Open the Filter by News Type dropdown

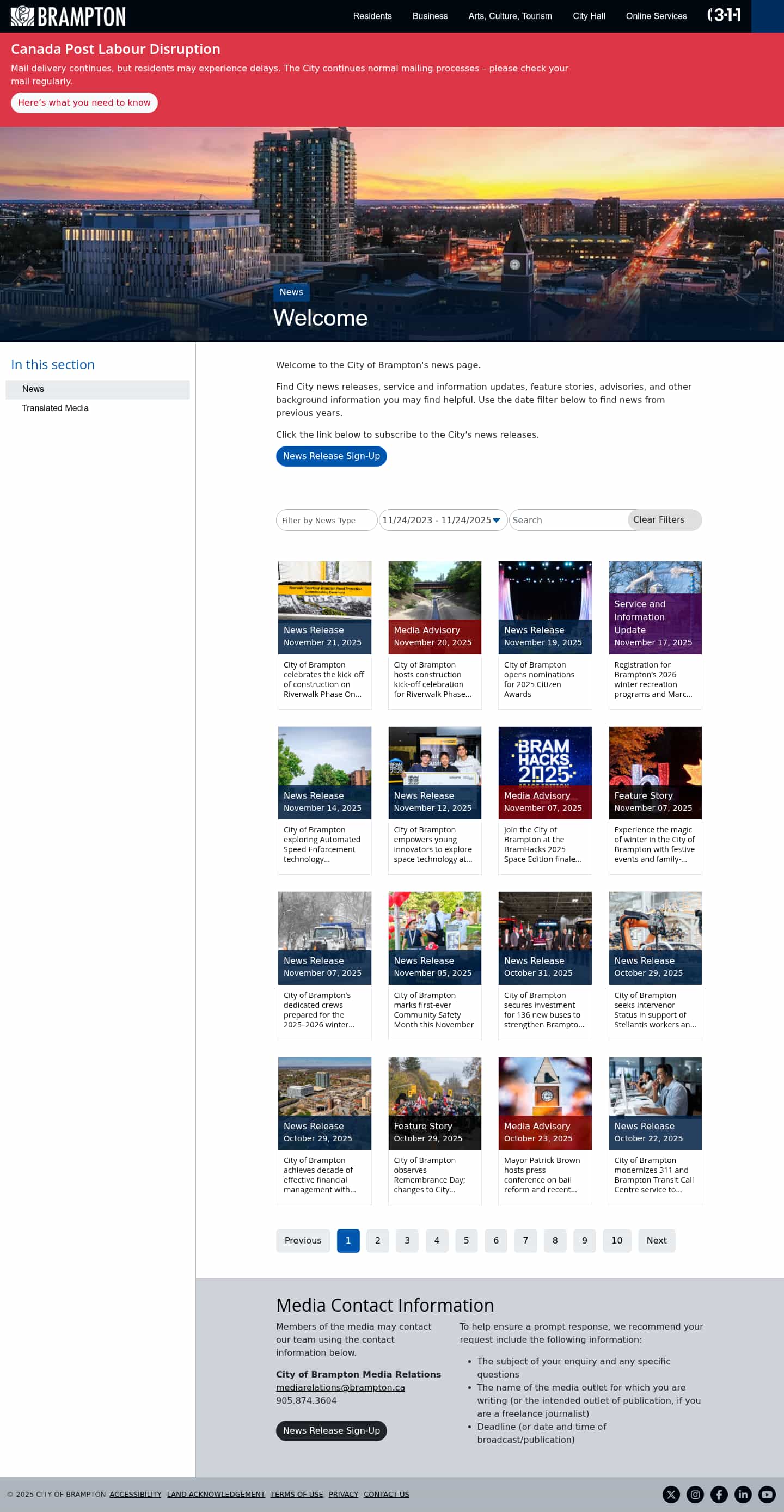coord(326,520)
